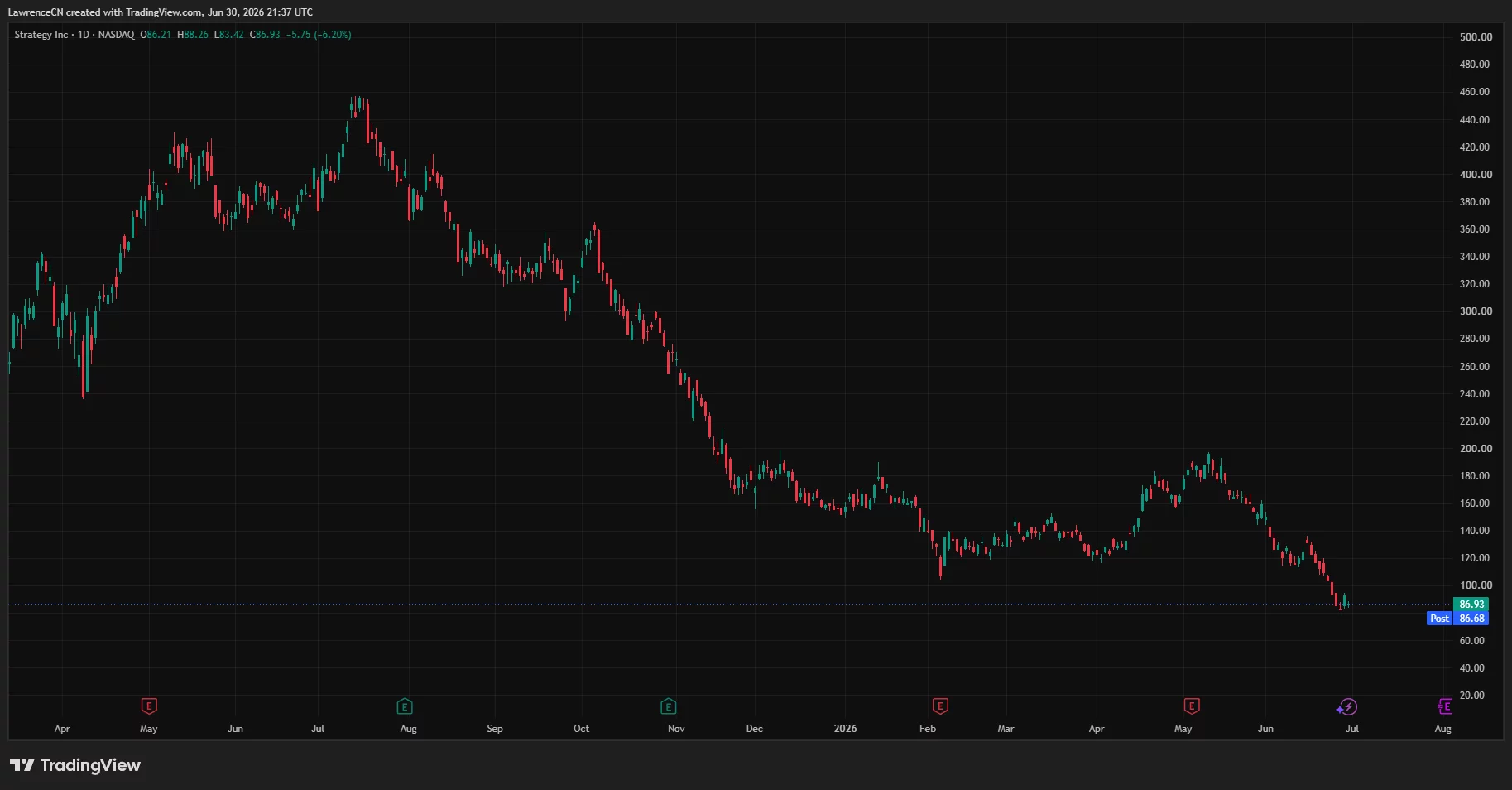Image resolution: width=1512 pixels, height=790 pixels.
Task: Click the Strategy Inc symbol title
Action: tap(41, 35)
